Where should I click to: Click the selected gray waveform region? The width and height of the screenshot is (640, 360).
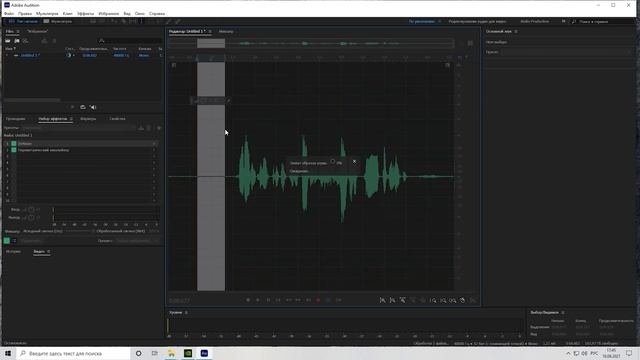click(211, 177)
